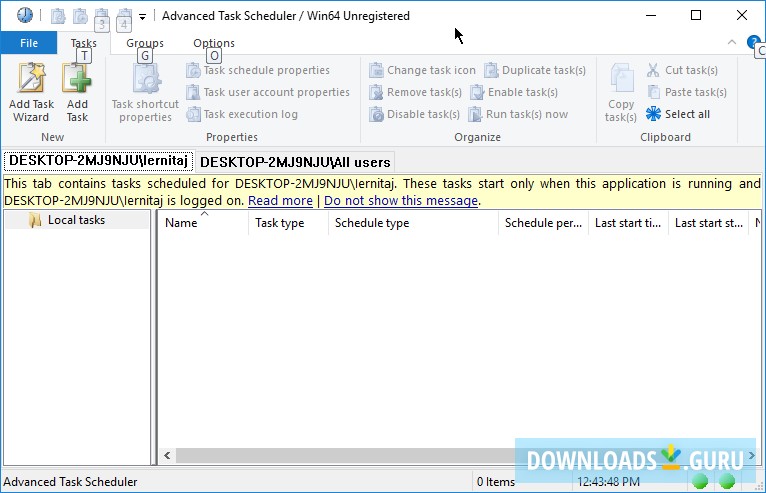766x493 pixels.
Task: Click Duplicate task(s)
Action: (535, 70)
